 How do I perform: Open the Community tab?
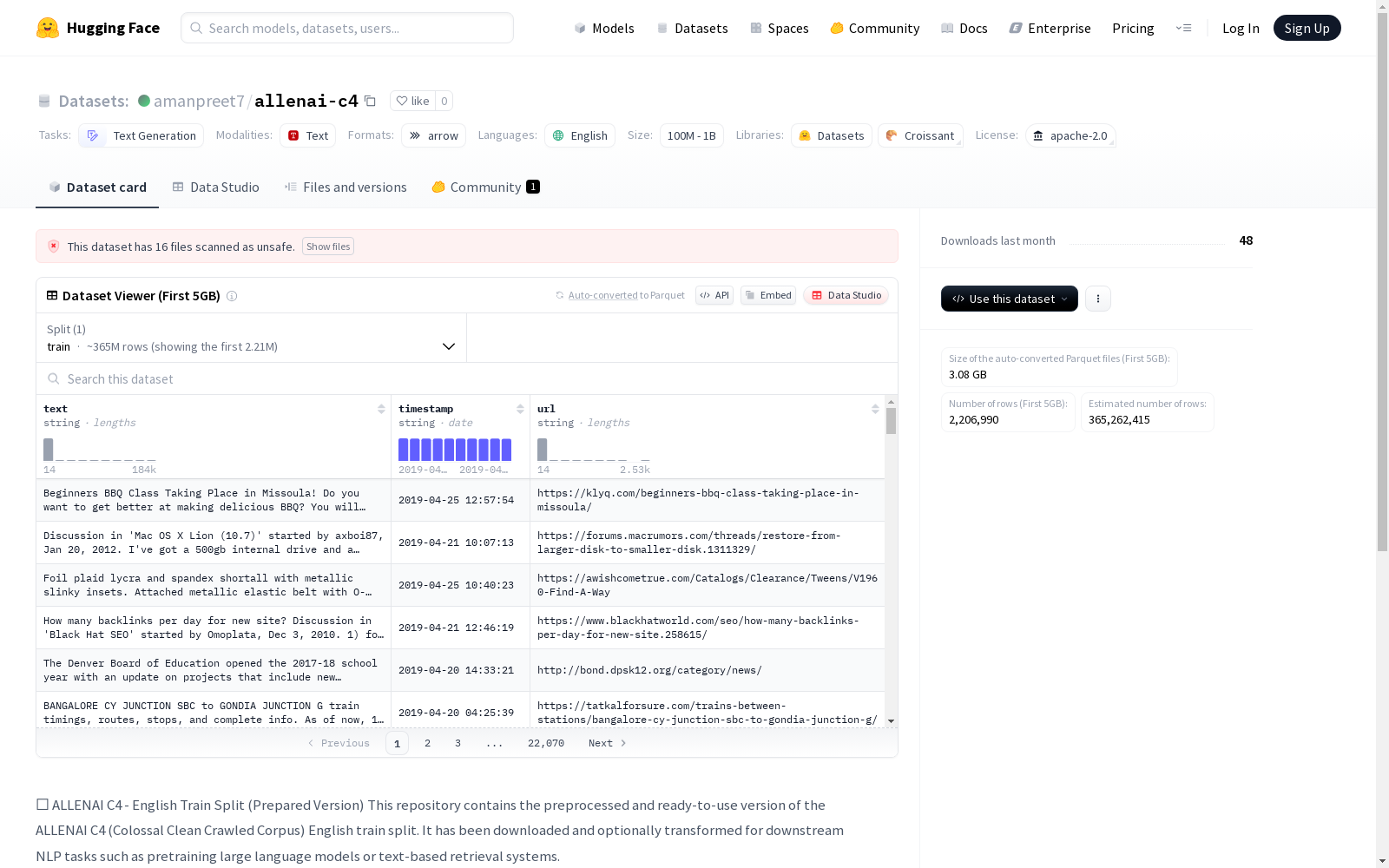pyautogui.click(x=485, y=187)
